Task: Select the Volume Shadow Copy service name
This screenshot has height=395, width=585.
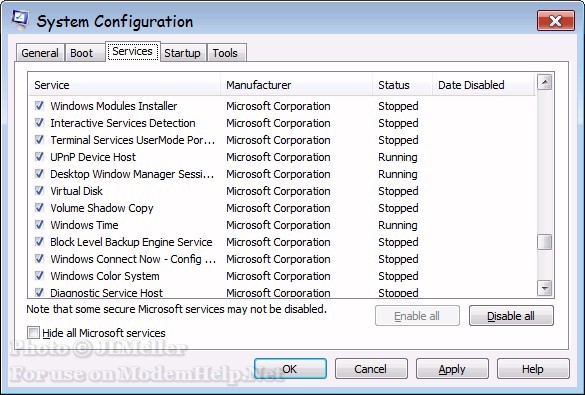Action: coord(102,208)
